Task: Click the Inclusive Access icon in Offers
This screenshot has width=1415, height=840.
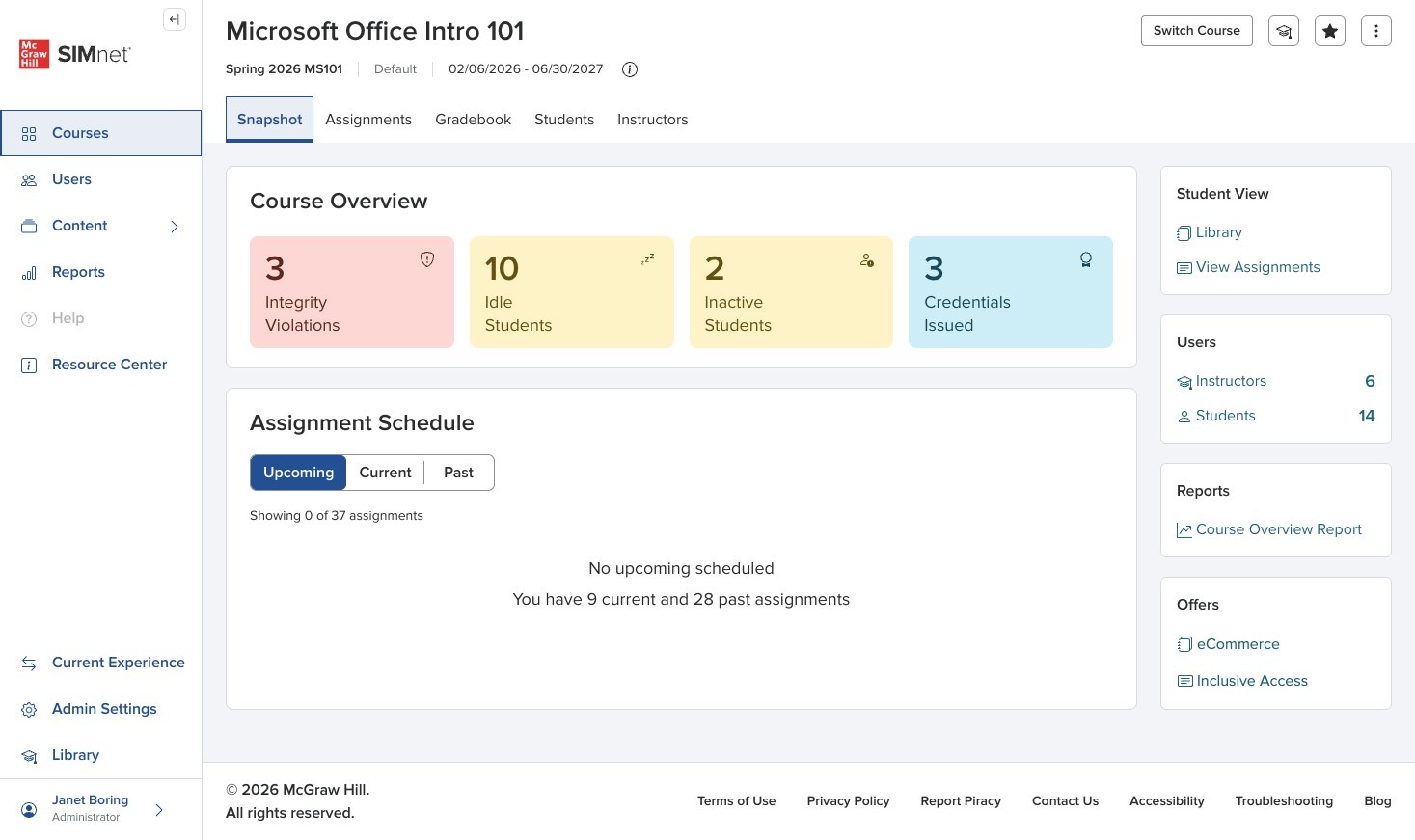Action: coord(1185,681)
